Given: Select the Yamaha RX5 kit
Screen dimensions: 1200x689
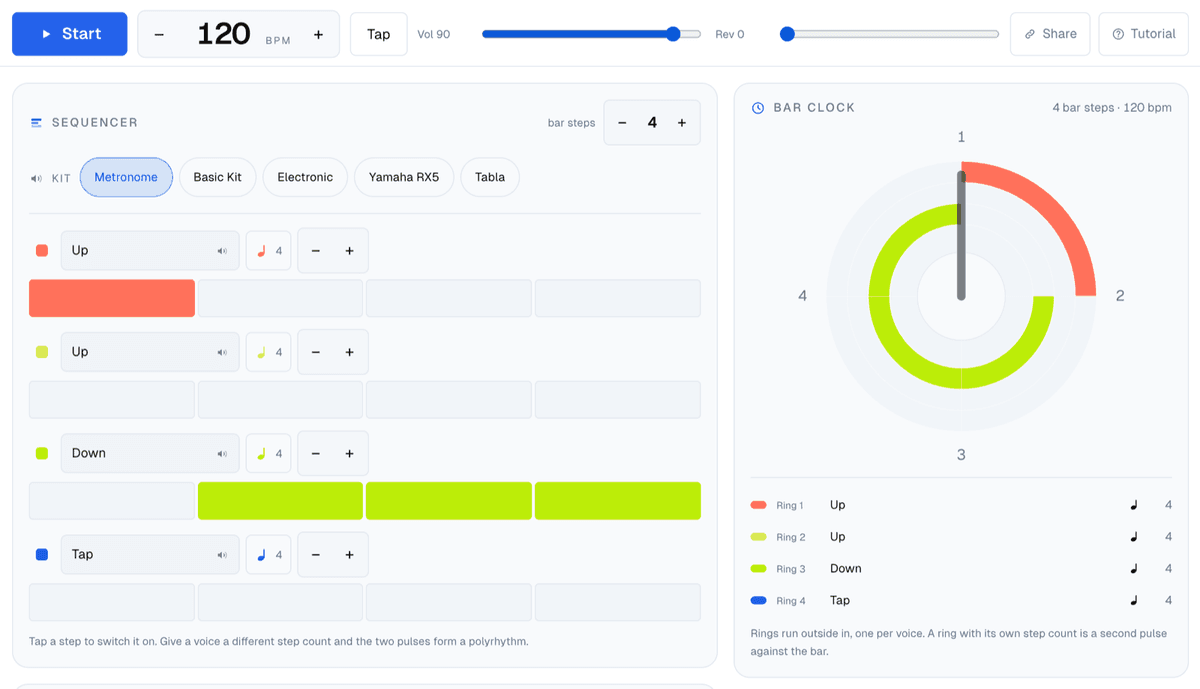Looking at the screenshot, I should (404, 178).
